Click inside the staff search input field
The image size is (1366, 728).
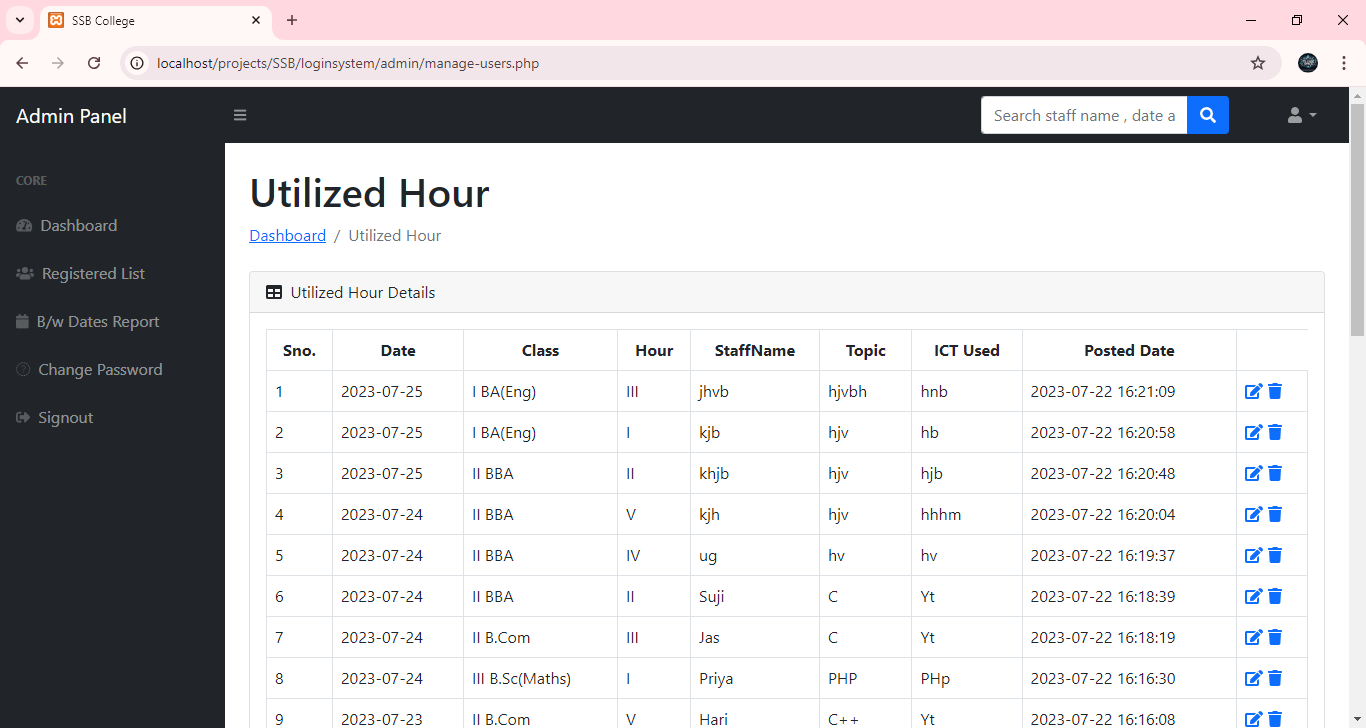(1083, 115)
